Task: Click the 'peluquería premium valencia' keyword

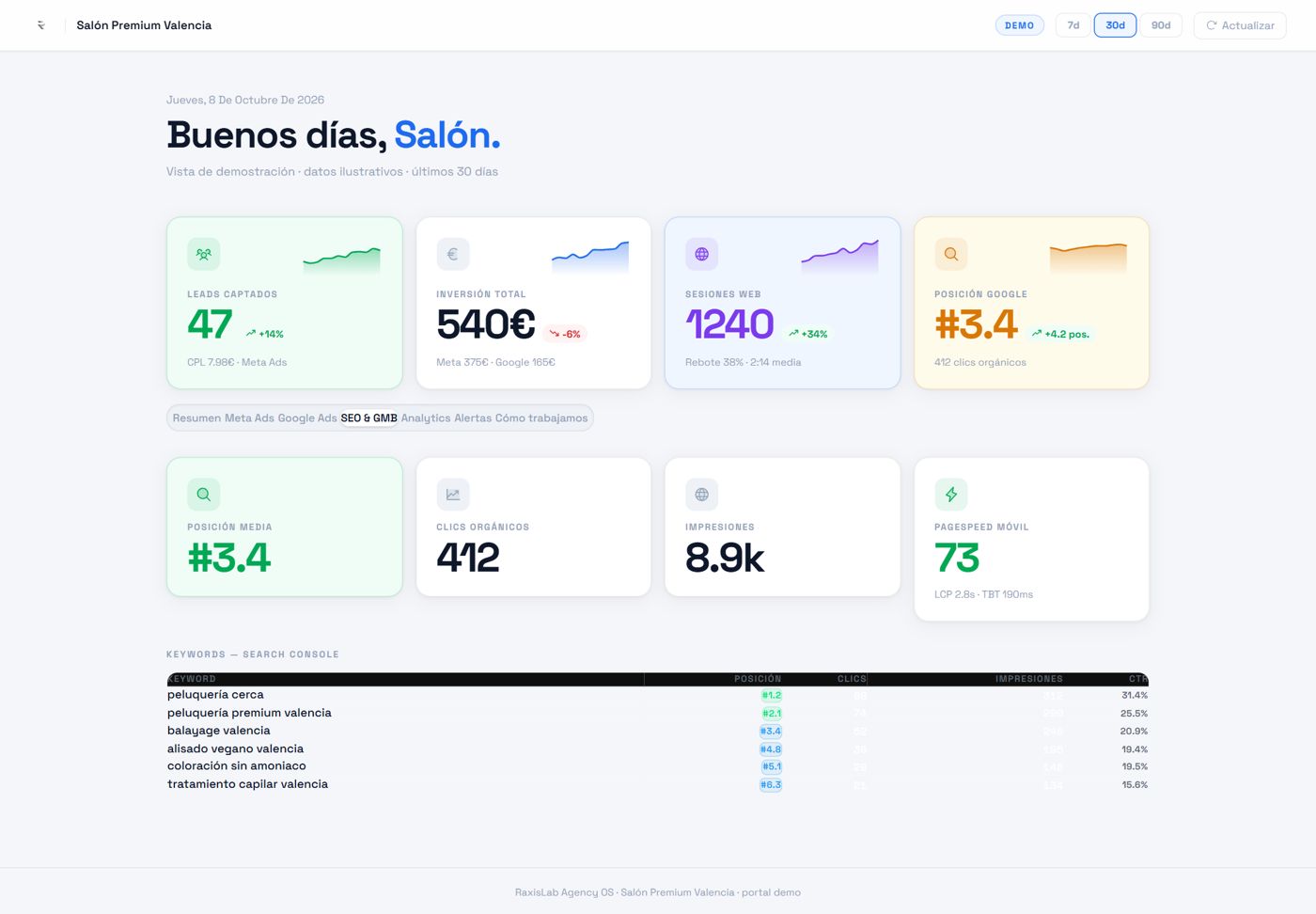Action: pos(249,713)
